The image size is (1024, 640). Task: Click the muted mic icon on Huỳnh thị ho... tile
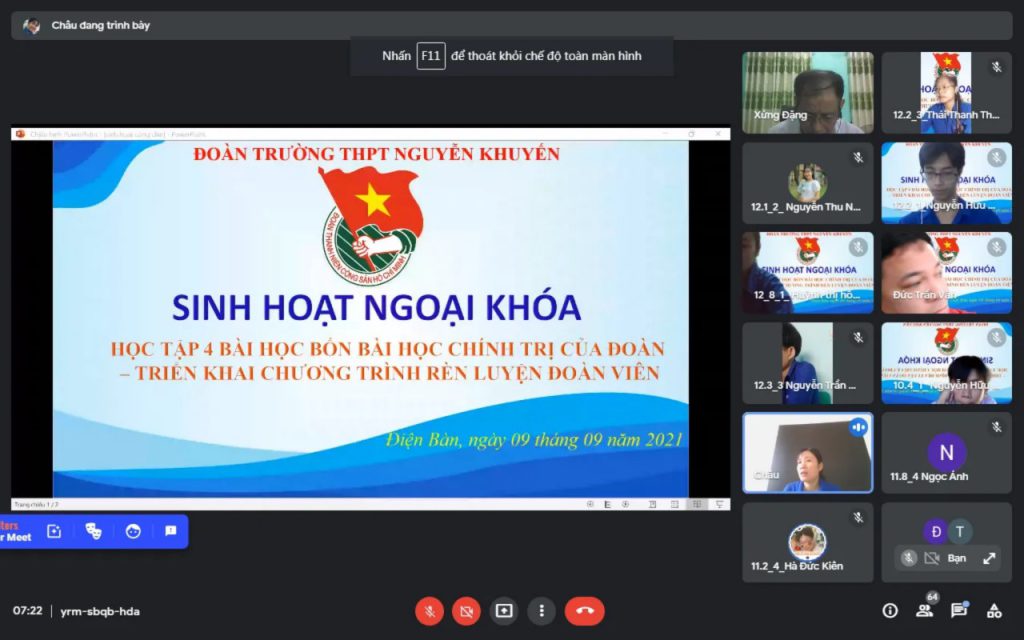[858, 247]
